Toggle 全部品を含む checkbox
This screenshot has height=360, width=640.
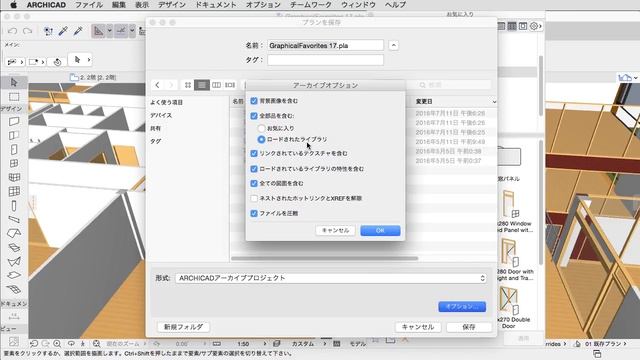[254, 116]
